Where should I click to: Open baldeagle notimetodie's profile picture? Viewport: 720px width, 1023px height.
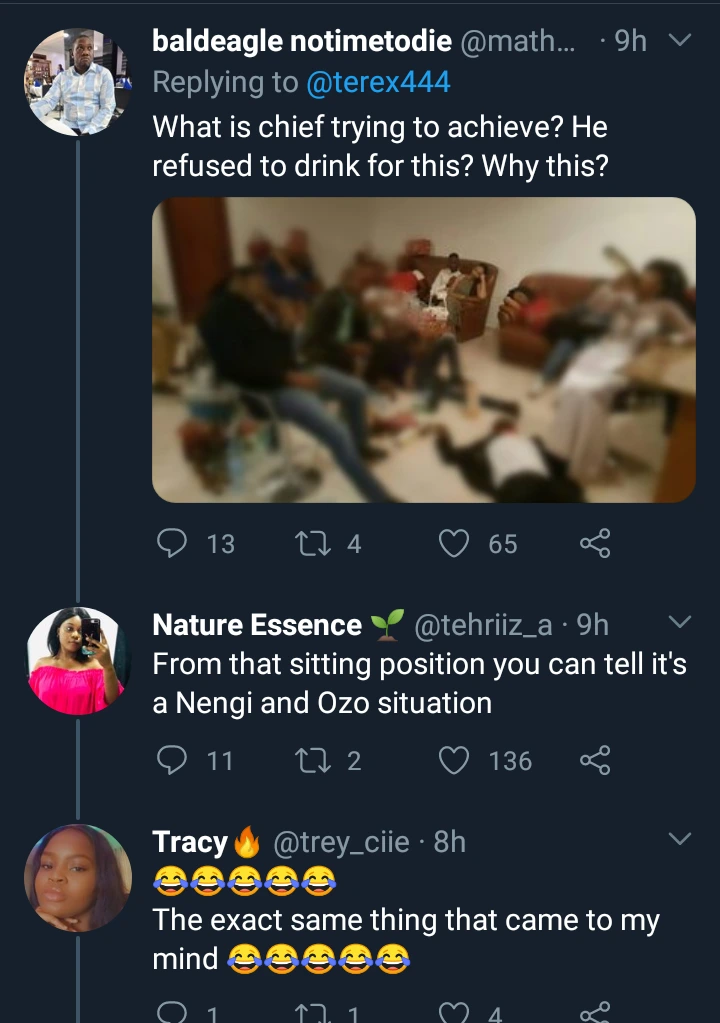click(77, 82)
